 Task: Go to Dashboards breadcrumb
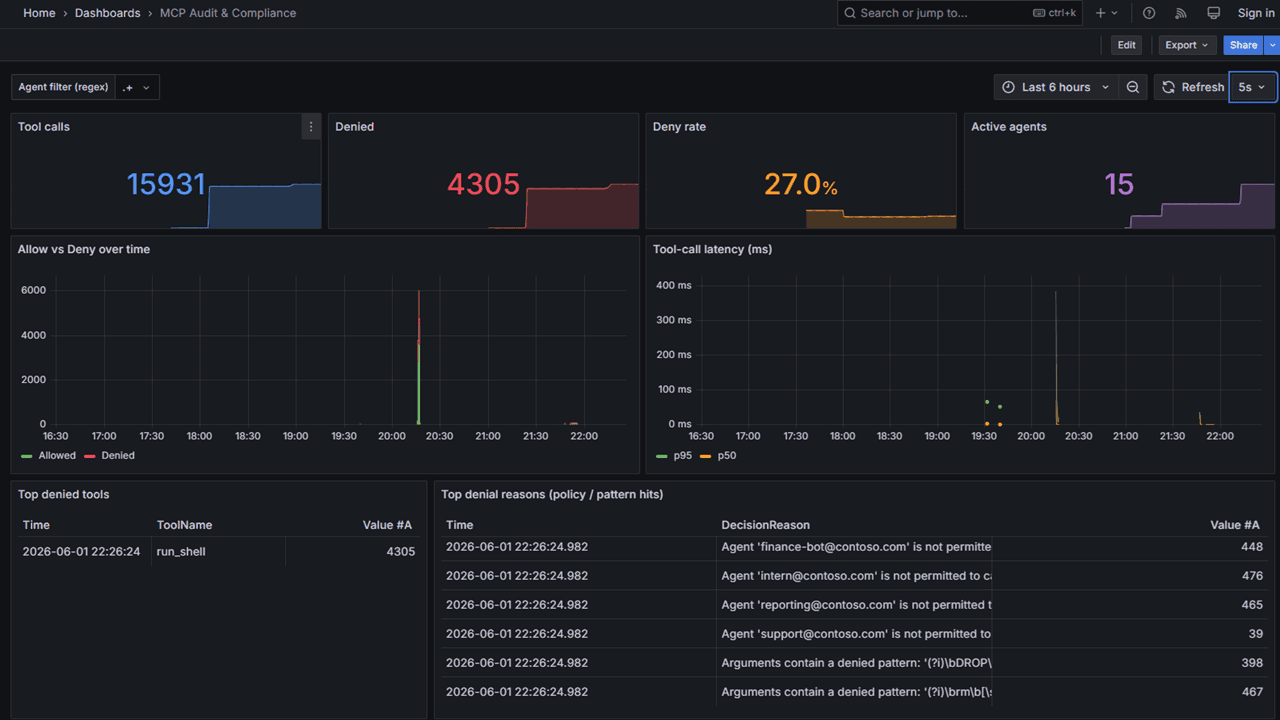pyautogui.click(x=107, y=13)
